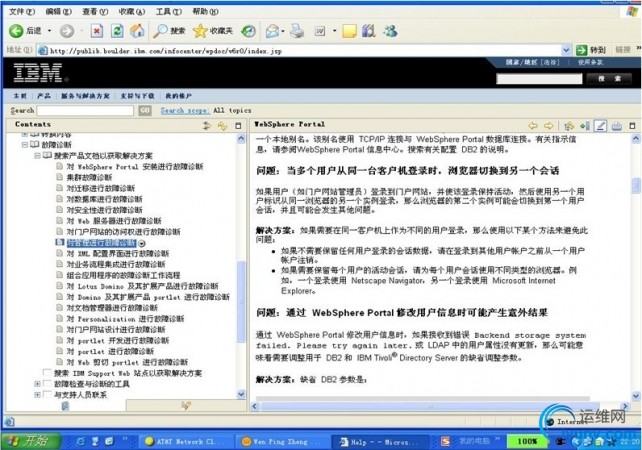Open the address bar dropdown arrow

(x=566, y=50)
